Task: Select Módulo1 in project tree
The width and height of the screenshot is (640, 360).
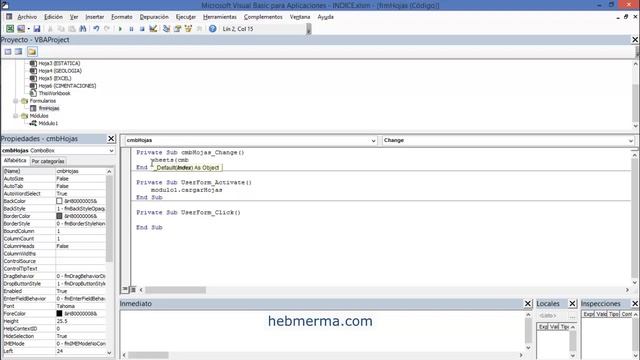Action: click(x=48, y=123)
